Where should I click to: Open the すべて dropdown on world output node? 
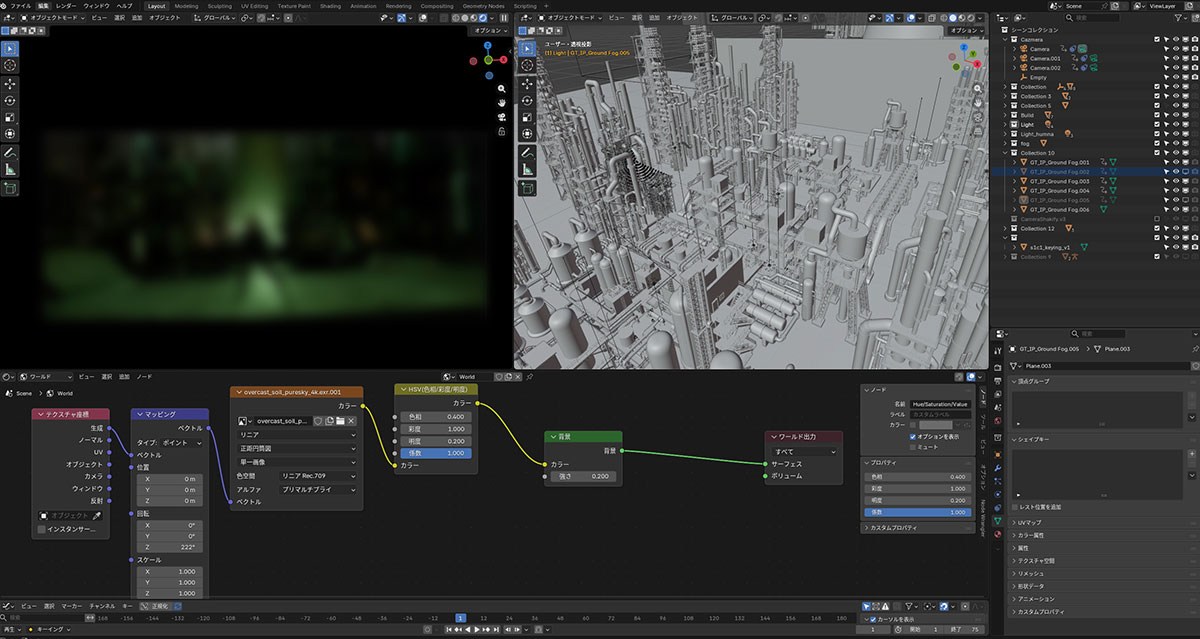coord(804,451)
